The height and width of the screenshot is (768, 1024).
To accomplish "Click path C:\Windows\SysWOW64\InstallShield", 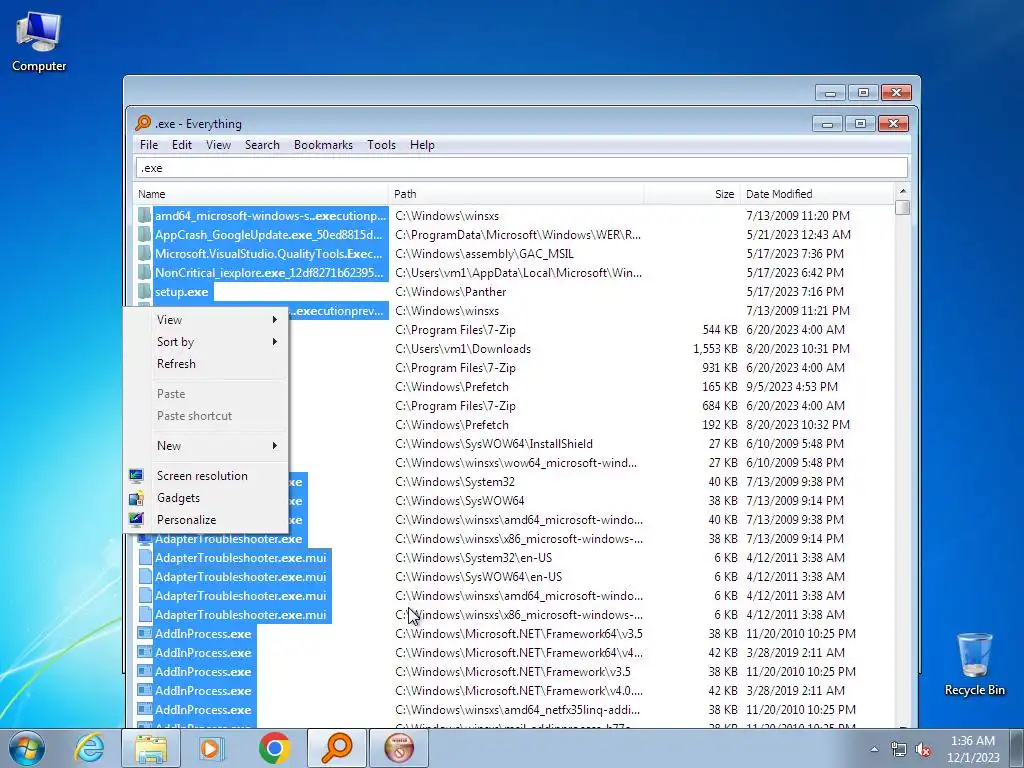I will (x=494, y=443).
